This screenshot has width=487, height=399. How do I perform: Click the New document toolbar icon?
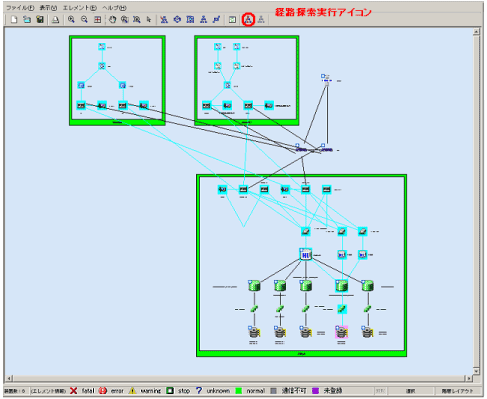[14, 20]
